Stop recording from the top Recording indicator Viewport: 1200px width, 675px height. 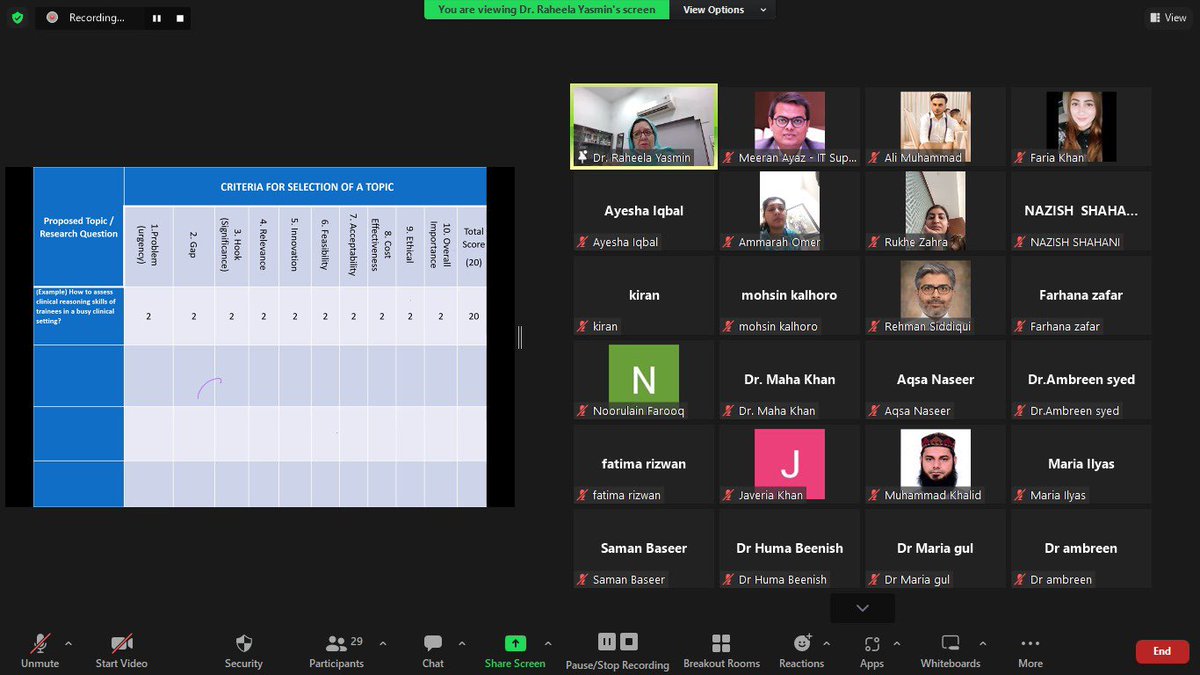pyautogui.click(x=180, y=18)
